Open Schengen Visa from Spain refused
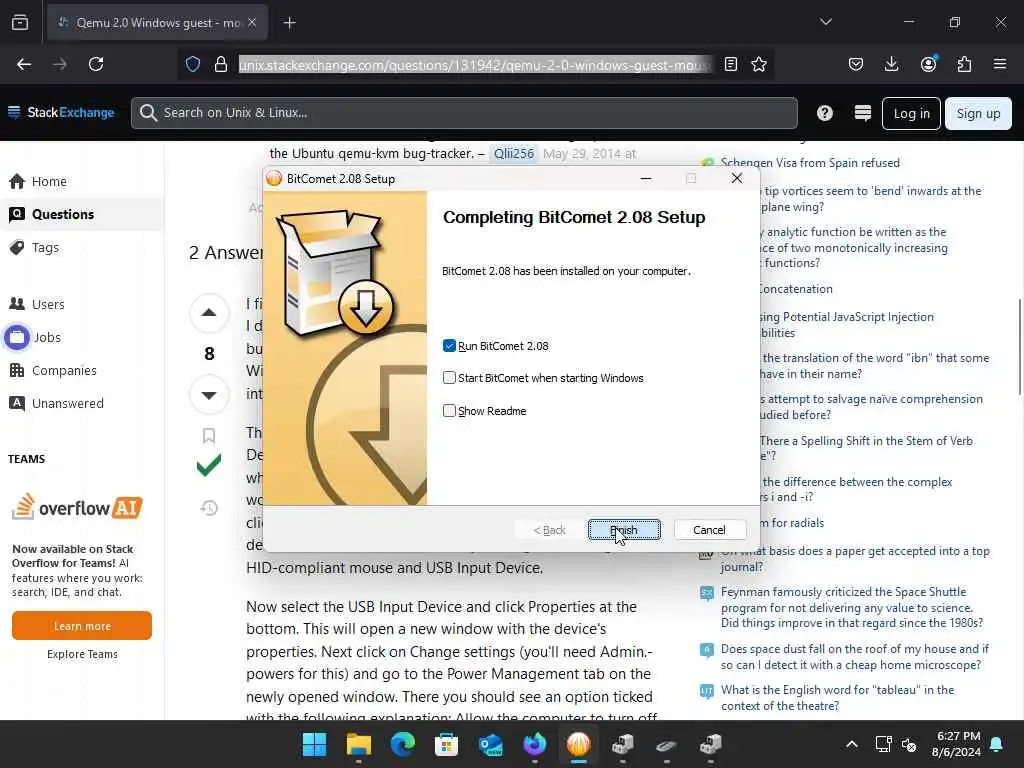The height and width of the screenshot is (768, 1024). click(810, 163)
